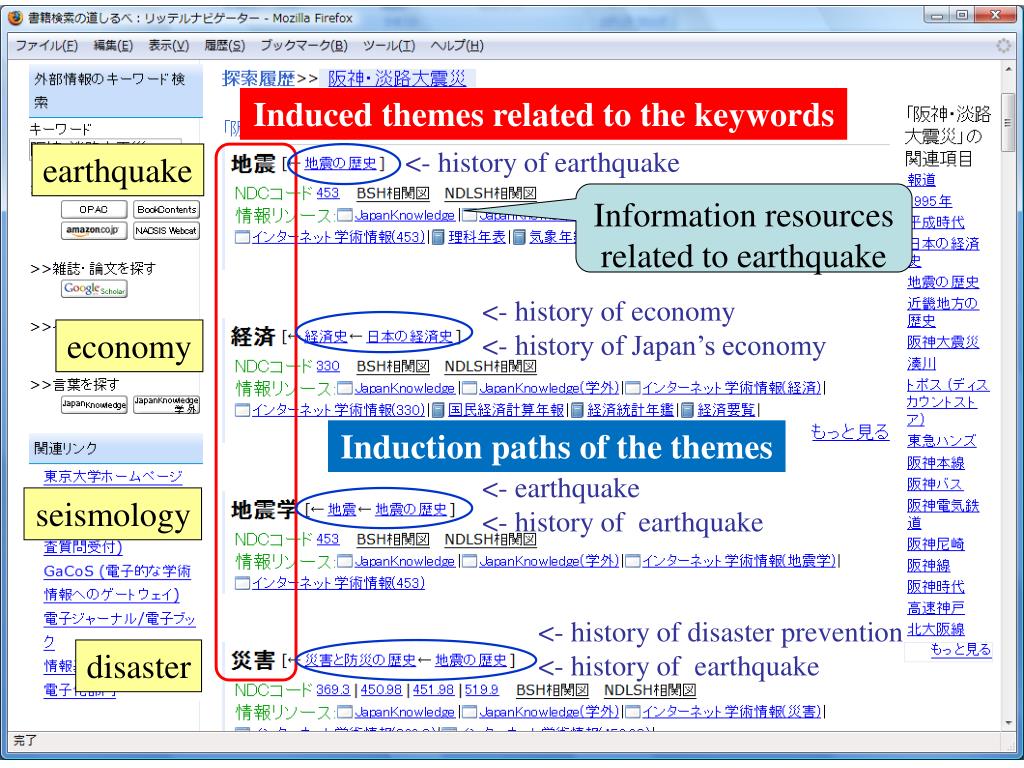Open JapanKnowledge(学外) link in 経済 section
Viewport: 1024px width, 768px height.
pos(549,388)
